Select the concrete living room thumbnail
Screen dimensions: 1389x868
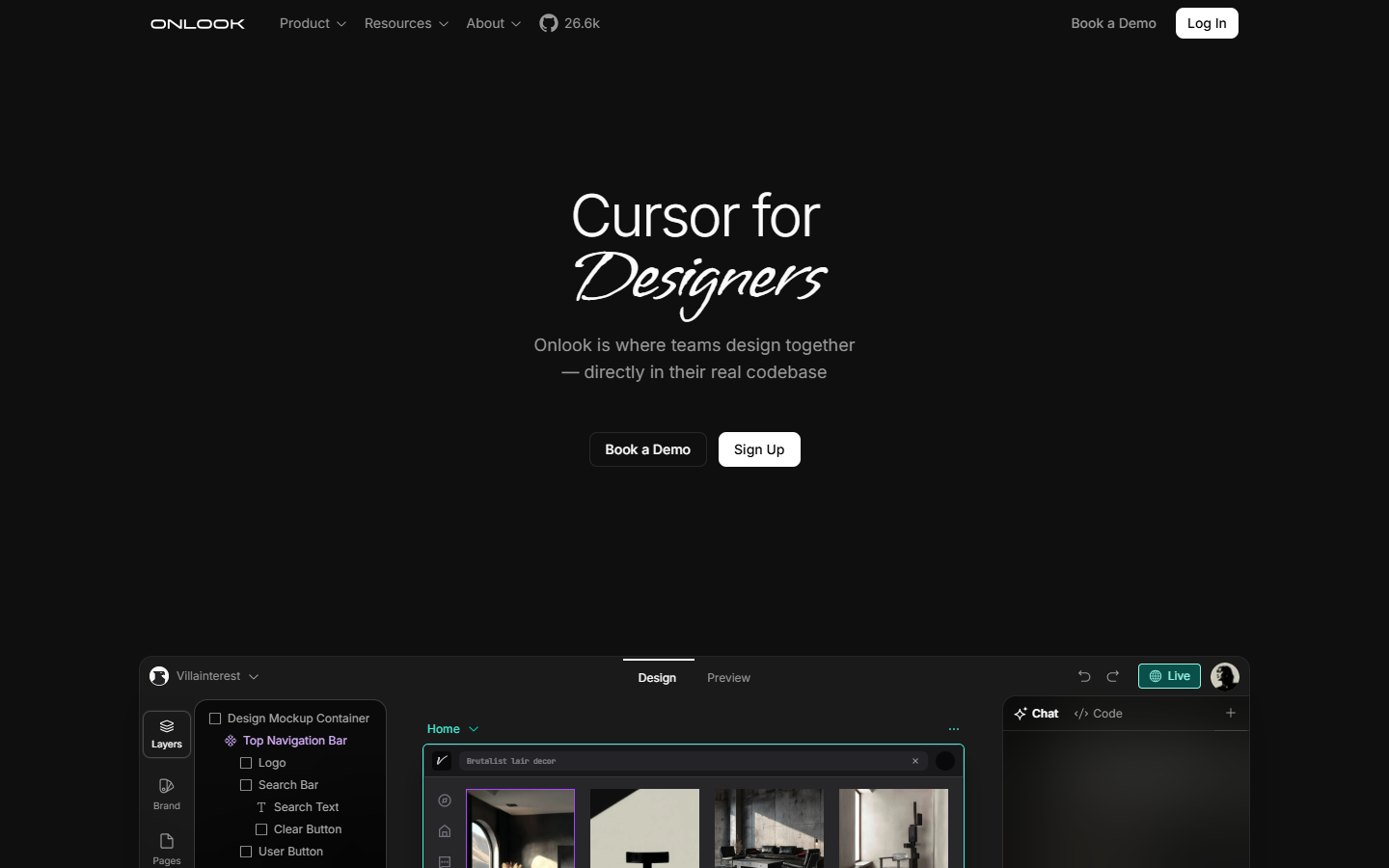(769, 828)
